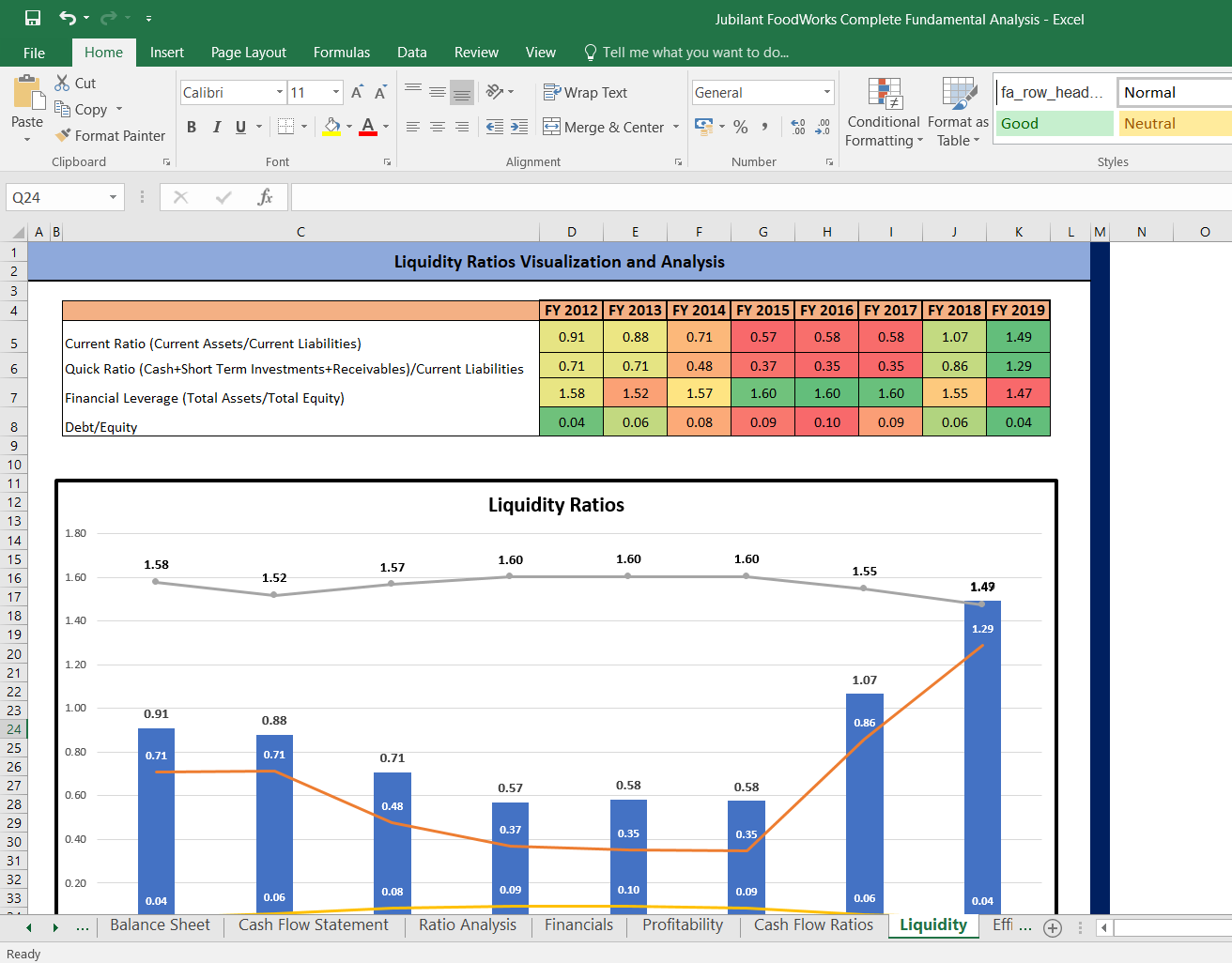The image size is (1232, 963).
Task: Toggle Bottom Align button
Action: pos(462,92)
